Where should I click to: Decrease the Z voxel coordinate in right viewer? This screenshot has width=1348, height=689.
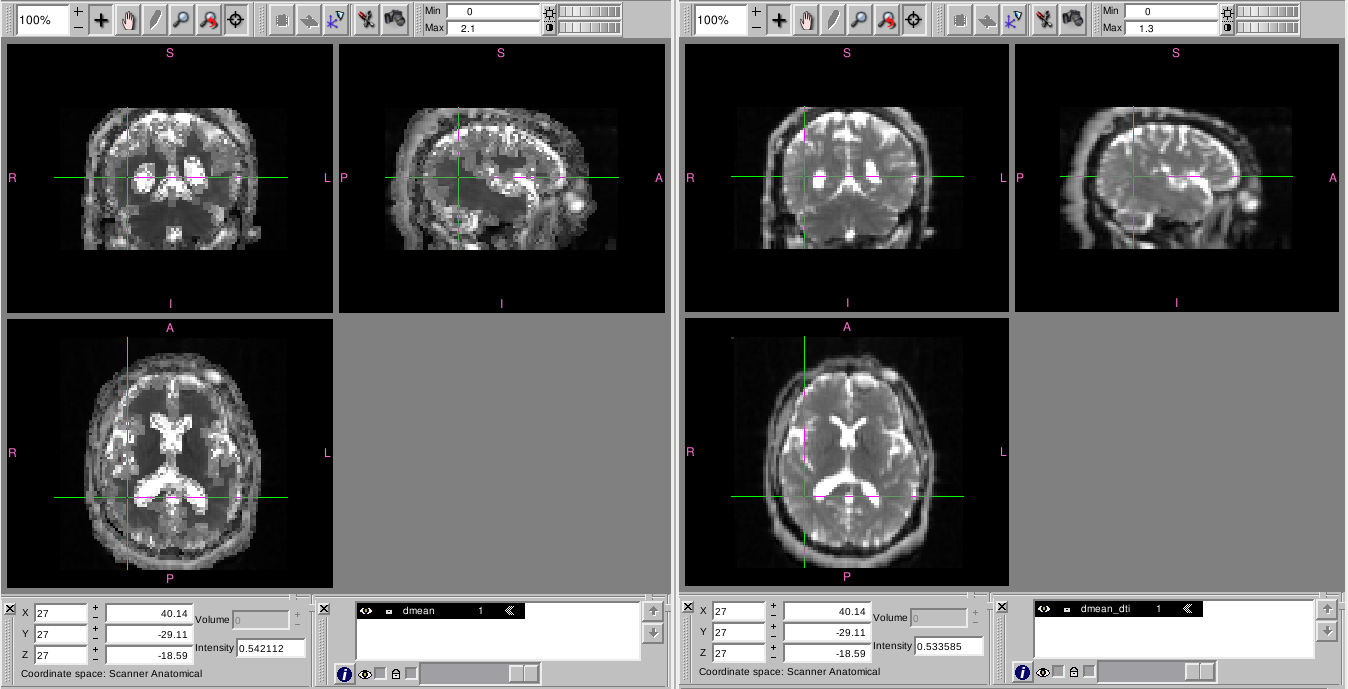coord(773,660)
